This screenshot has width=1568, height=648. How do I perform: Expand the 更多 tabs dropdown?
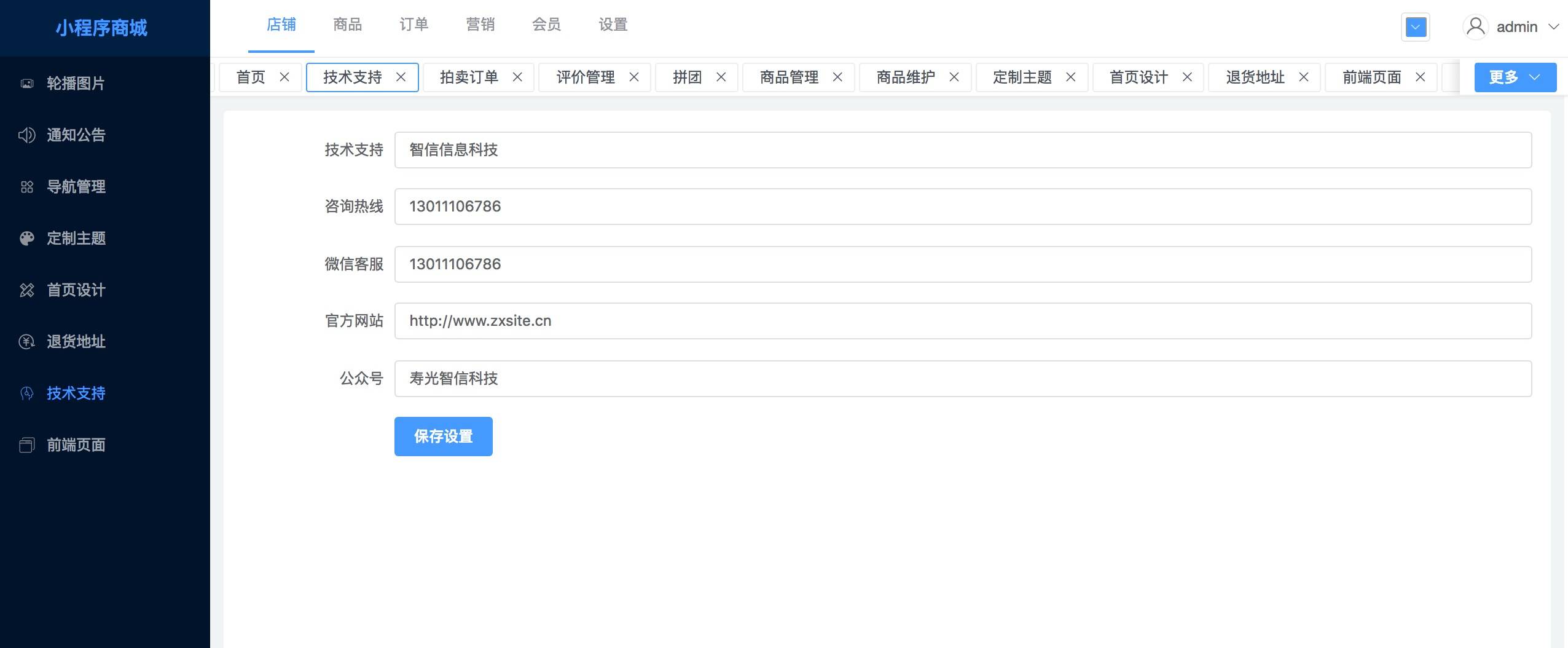click(x=1515, y=77)
